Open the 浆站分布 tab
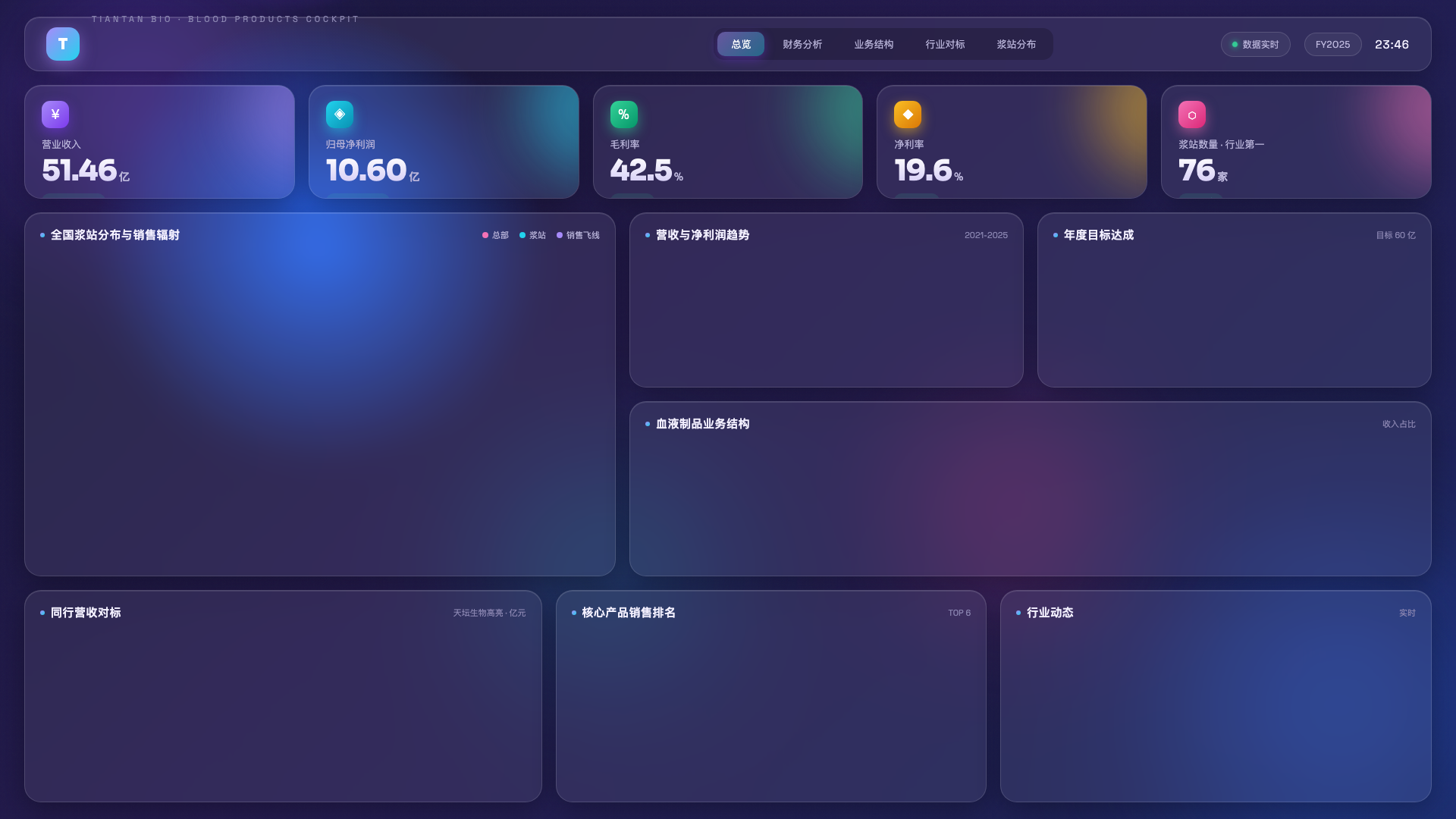Image resolution: width=1456 pixels, height=819 pixels. (1016, 44)
